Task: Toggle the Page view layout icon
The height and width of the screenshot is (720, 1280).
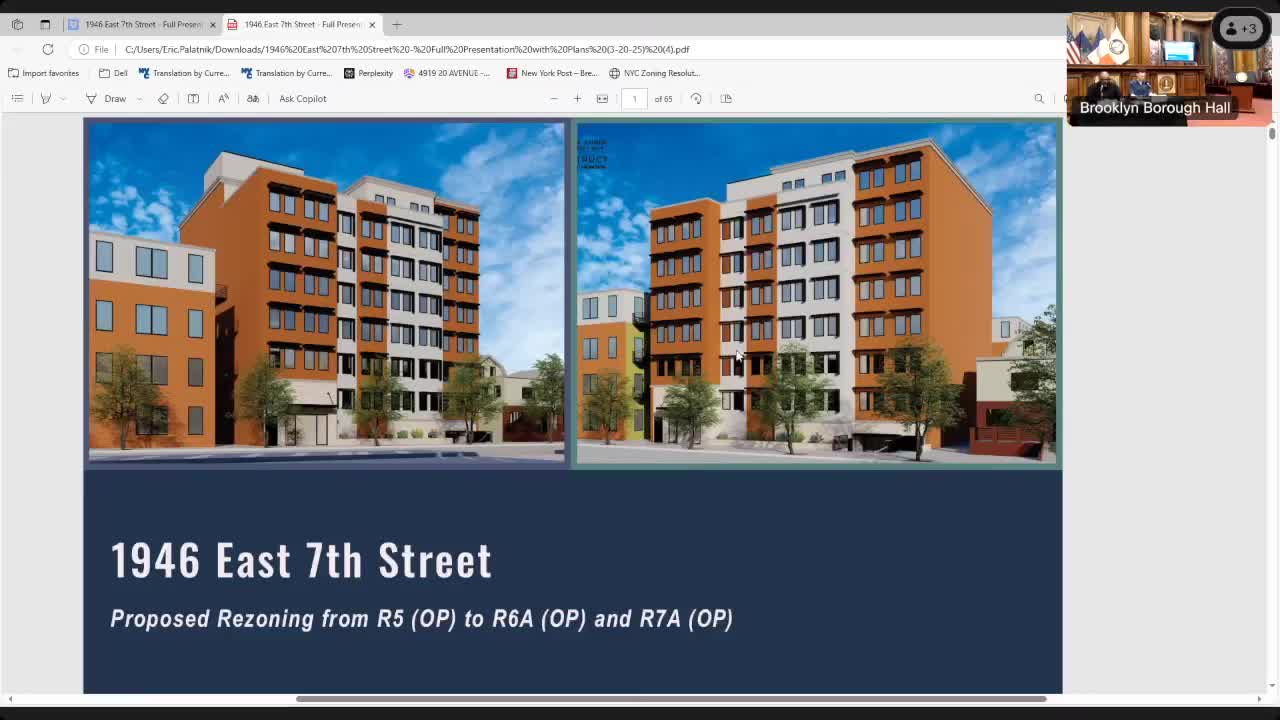Action: tap(726, 98)
